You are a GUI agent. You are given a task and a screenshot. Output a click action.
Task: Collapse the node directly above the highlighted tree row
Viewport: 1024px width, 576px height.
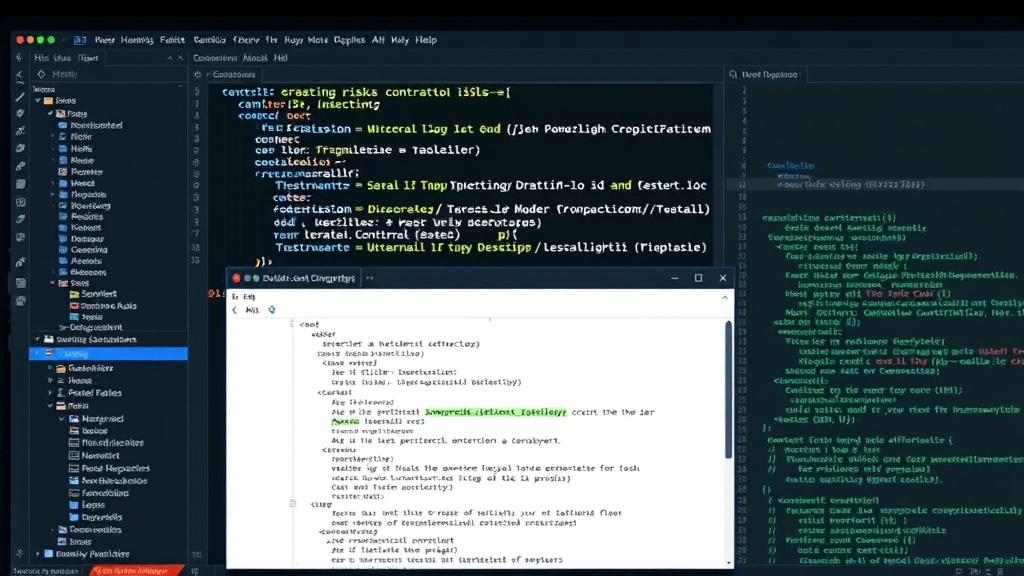coord(38,340)
